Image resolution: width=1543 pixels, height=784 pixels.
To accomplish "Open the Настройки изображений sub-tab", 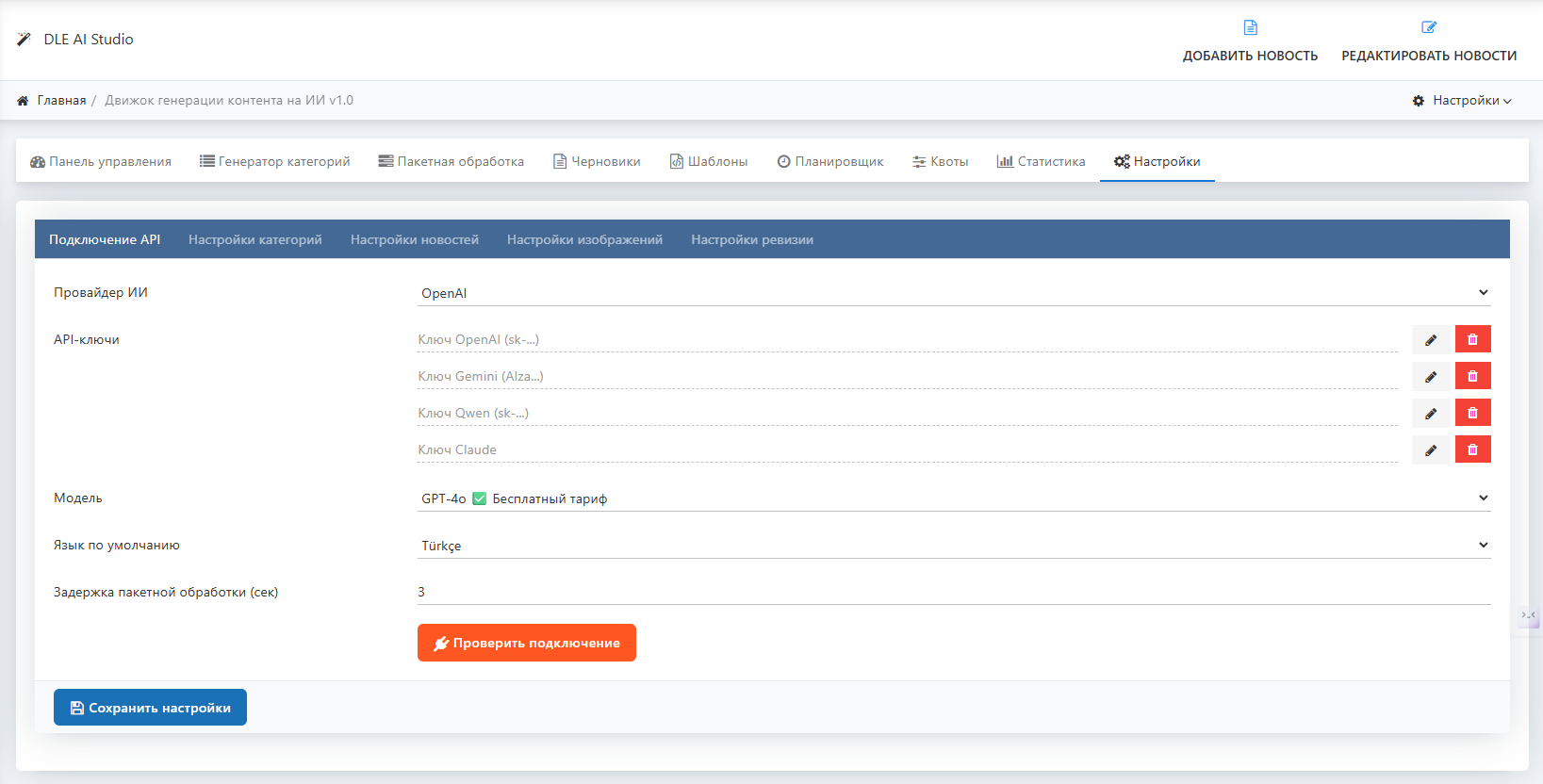I will (x=584, y=240).
